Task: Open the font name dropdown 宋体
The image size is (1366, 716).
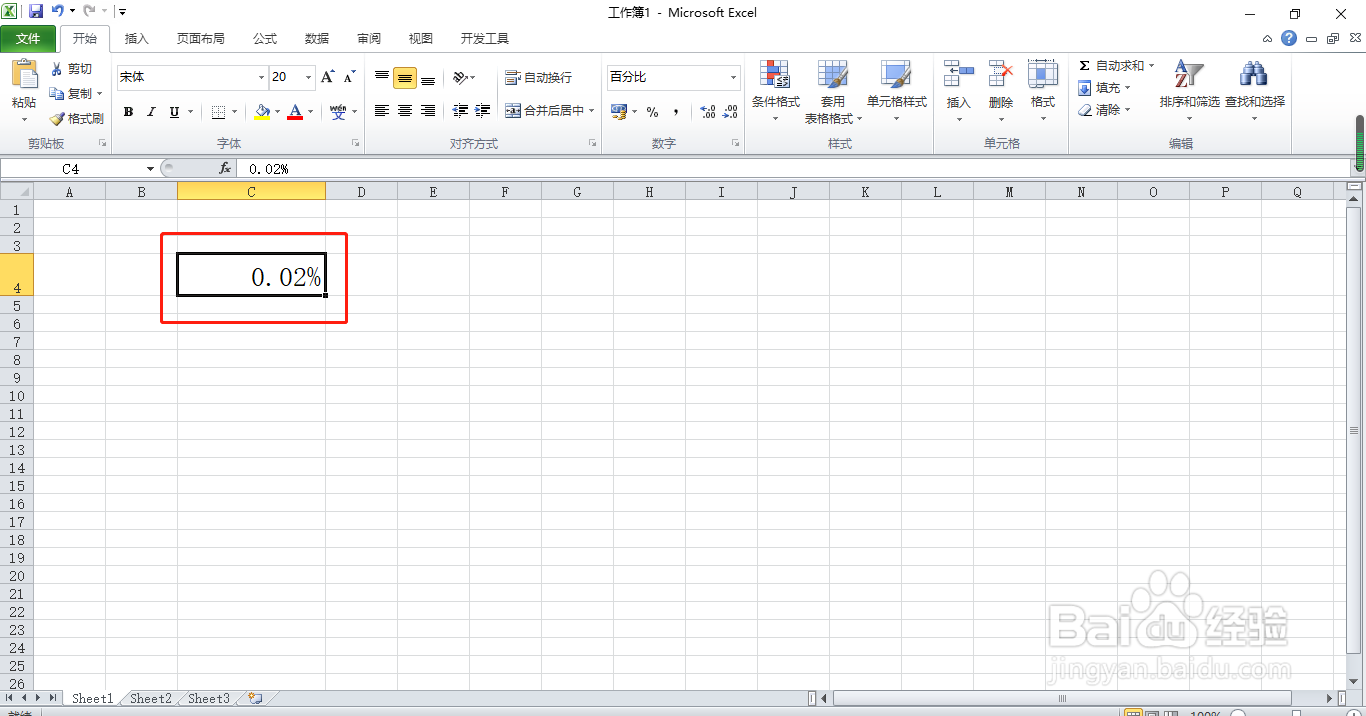Action: click(262, 77)
